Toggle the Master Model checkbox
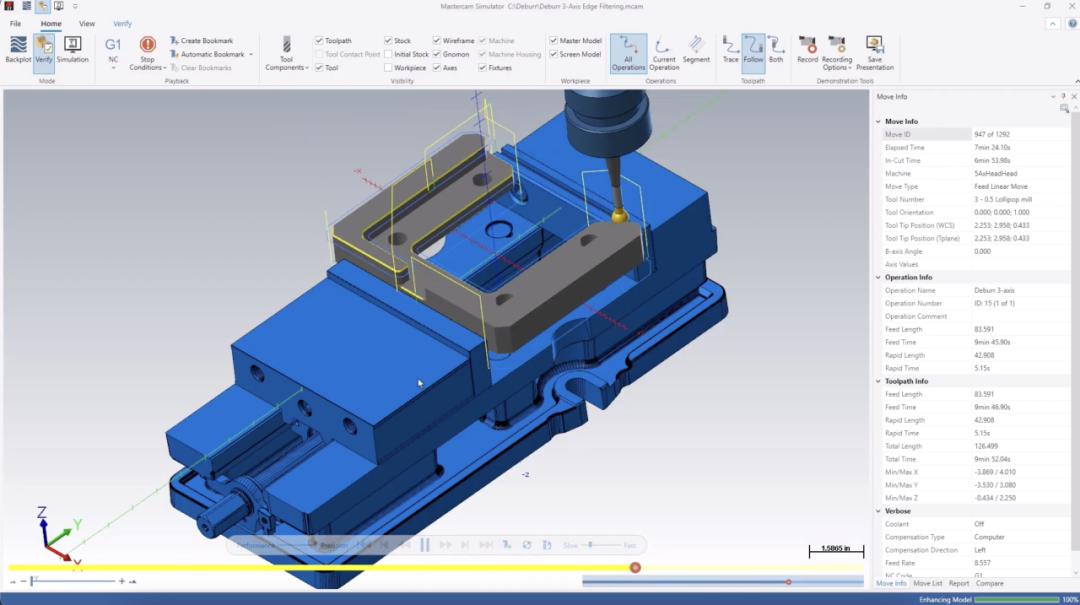1080x605 pixels. (x=553, y=41)
